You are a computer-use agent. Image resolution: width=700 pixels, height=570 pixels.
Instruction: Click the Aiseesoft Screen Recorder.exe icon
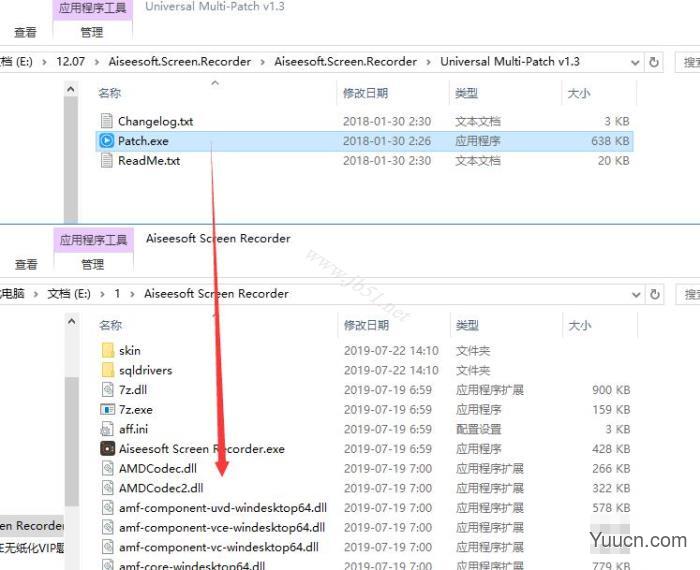pos(108,449)
